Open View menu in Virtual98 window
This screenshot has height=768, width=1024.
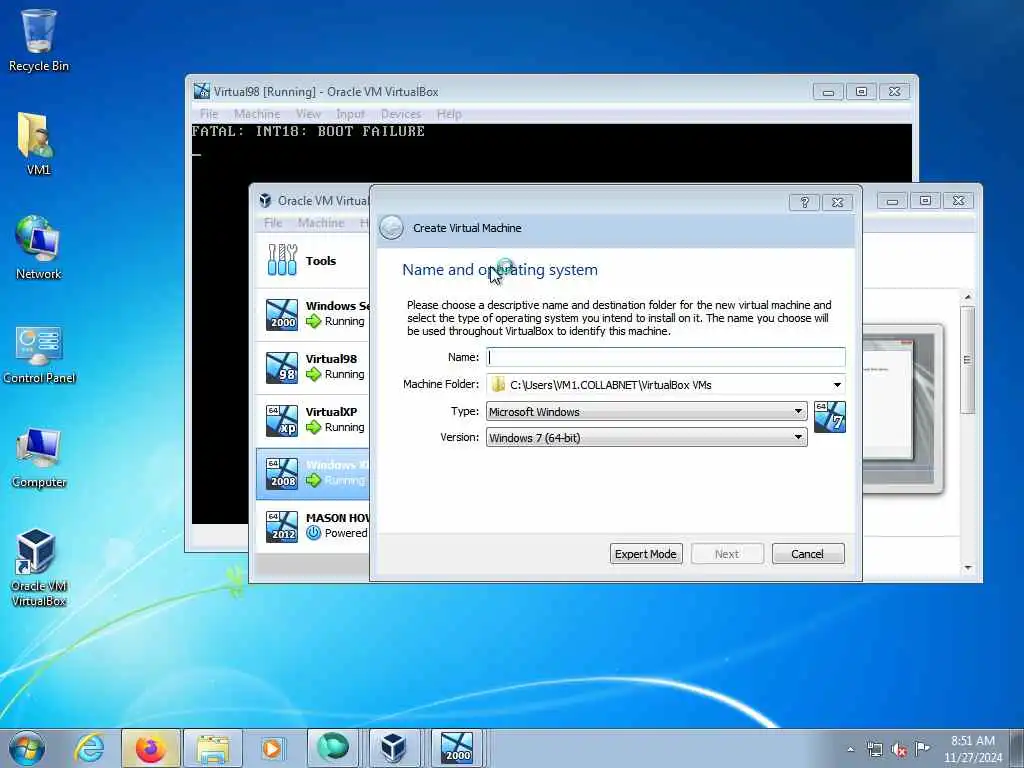tap(308, 114)
